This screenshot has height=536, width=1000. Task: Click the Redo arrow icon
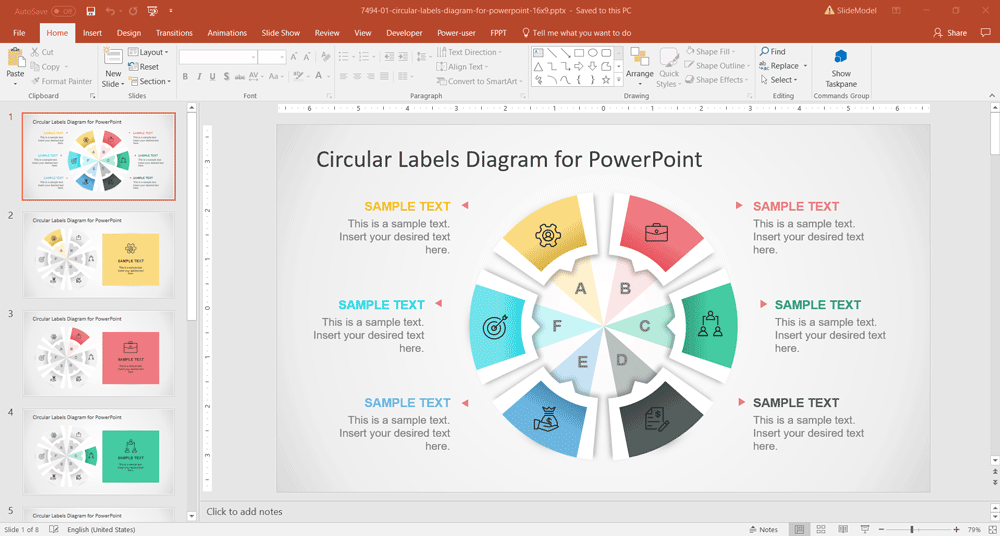point(133,11)
